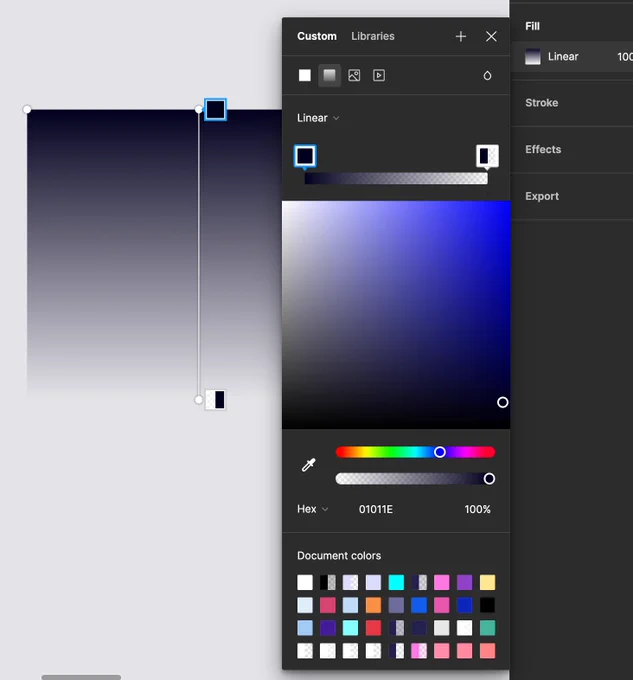633x680 pixels.
Task: Click the opacity slider handle
Action: coord(489,479)
